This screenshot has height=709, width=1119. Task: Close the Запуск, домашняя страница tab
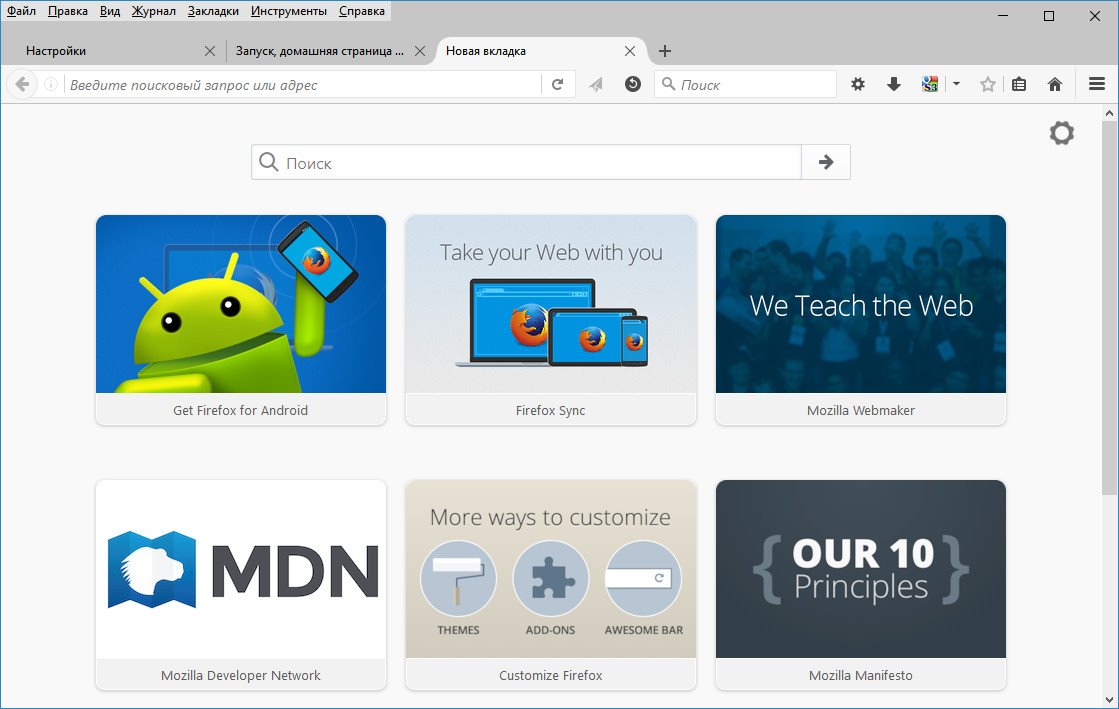pyautogui.click(x=420, y=51)
